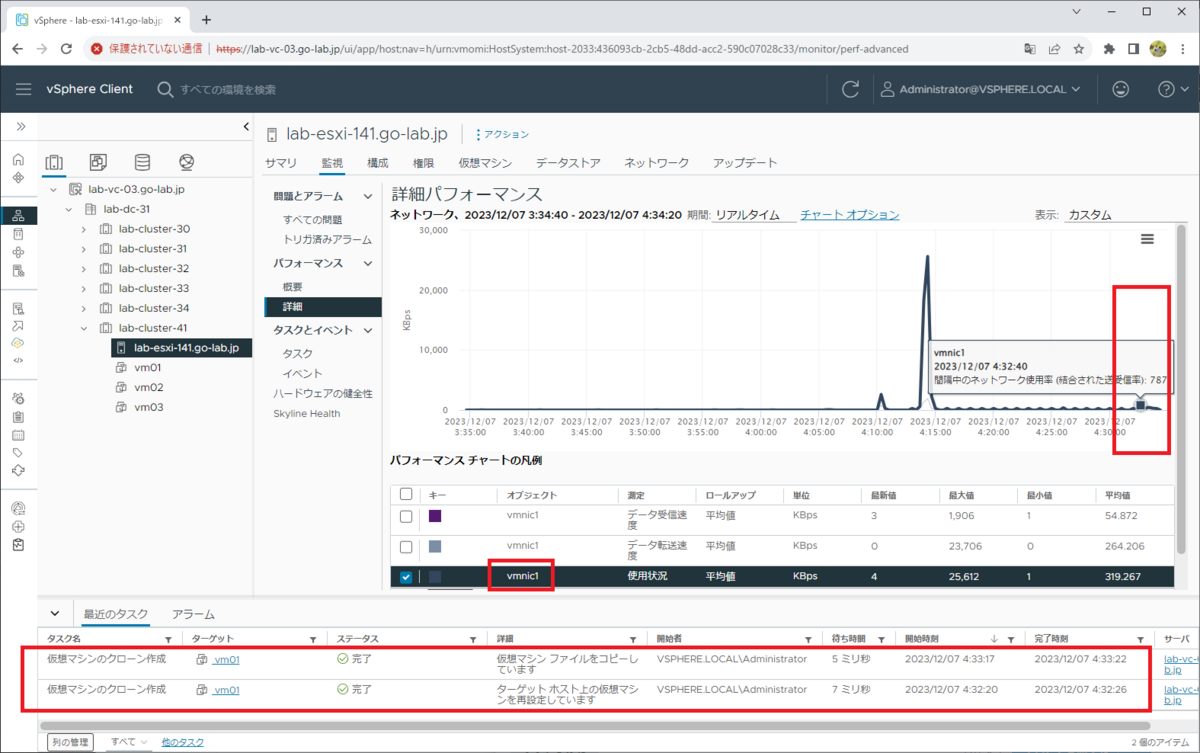This screenshot has height=753, width=1200.
Task: Switch to the ネットワーク tab
Action: coord(657,163)
